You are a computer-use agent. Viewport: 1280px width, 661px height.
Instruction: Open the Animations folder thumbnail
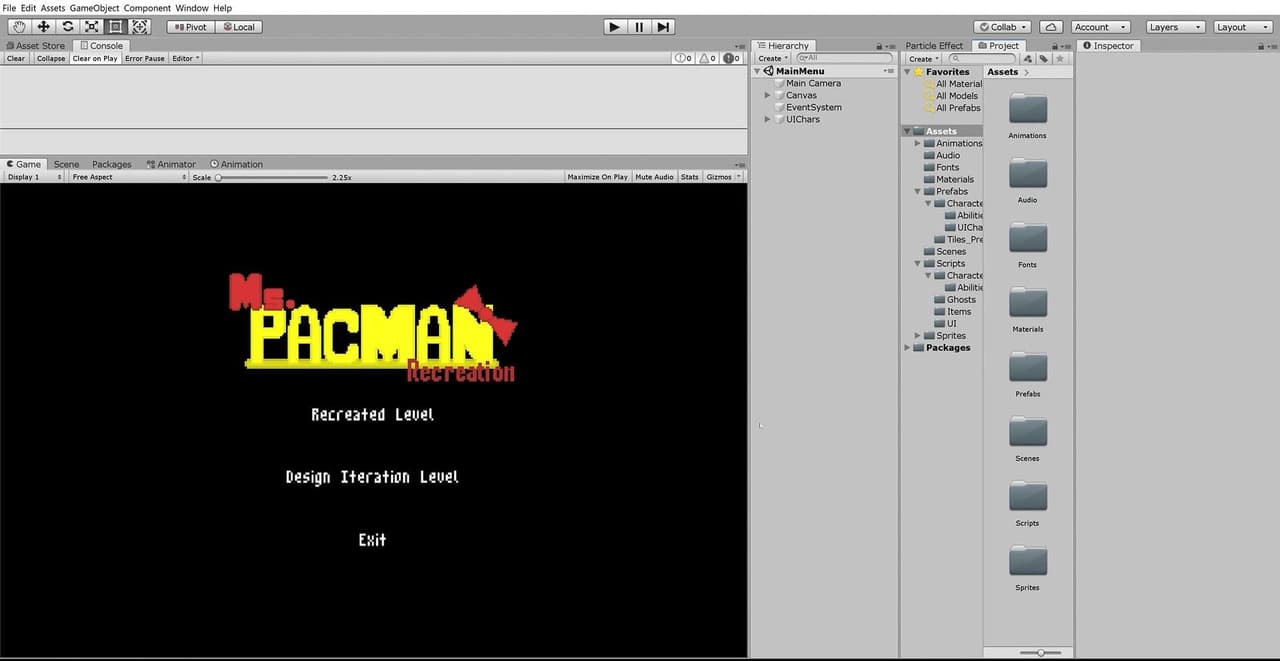(x=1028, y=109)
